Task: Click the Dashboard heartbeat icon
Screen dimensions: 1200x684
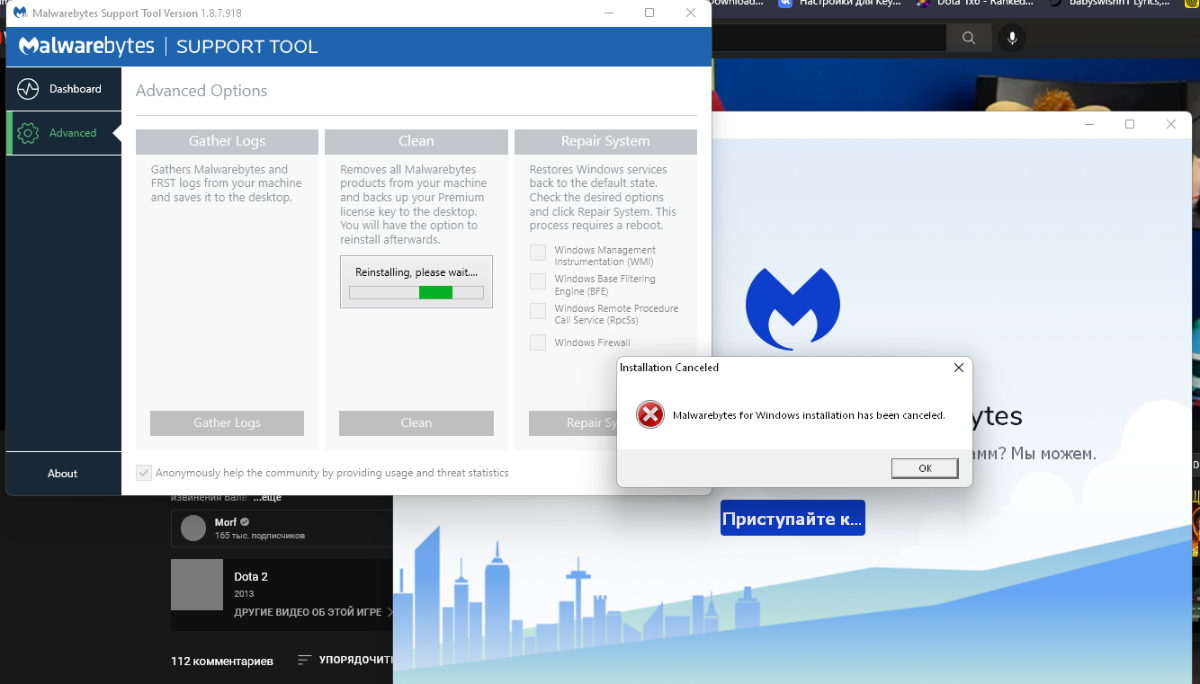Action: coord(28,89)
